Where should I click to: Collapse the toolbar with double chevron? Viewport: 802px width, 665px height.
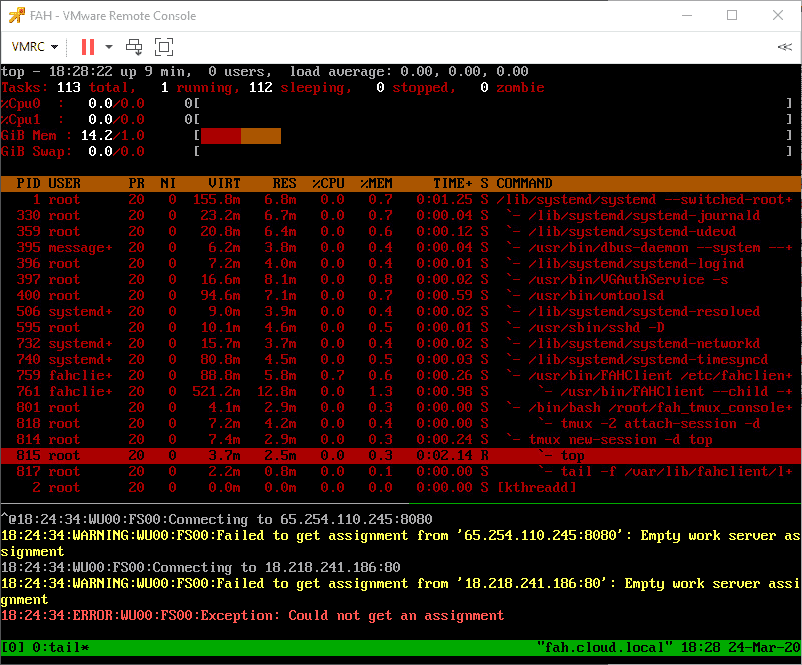(785, 47)
